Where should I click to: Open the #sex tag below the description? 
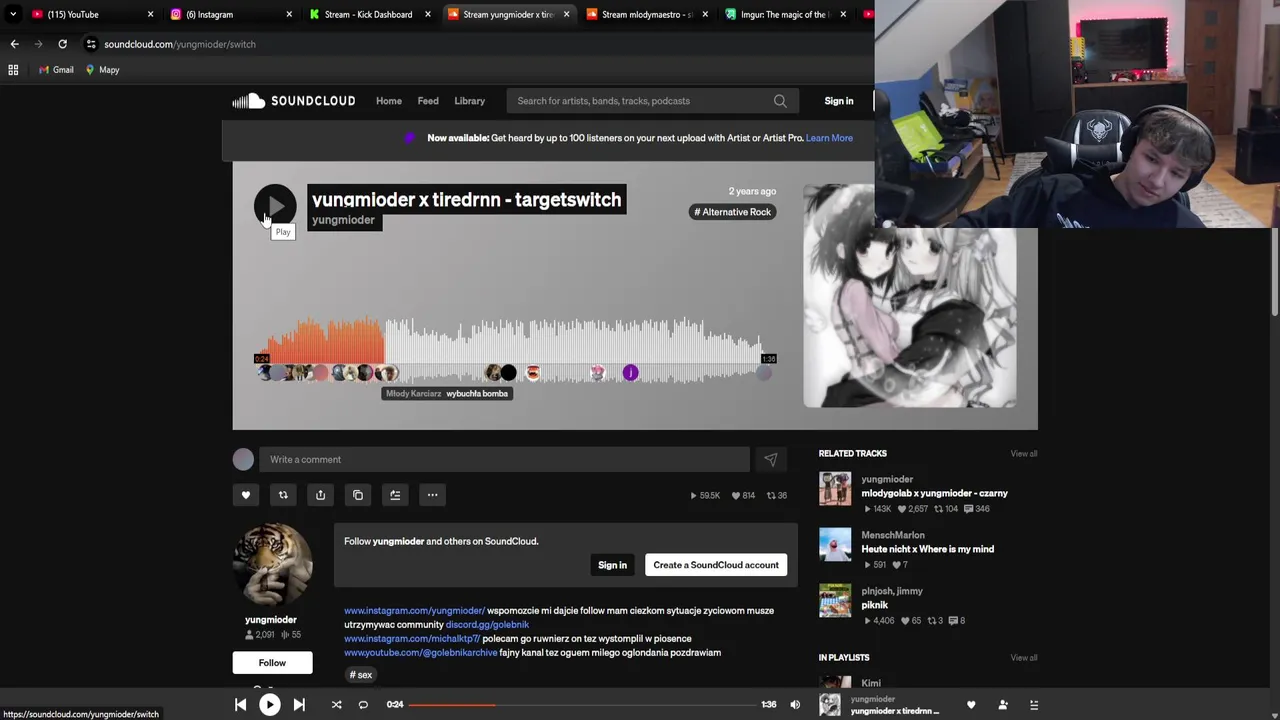point(361,675)
